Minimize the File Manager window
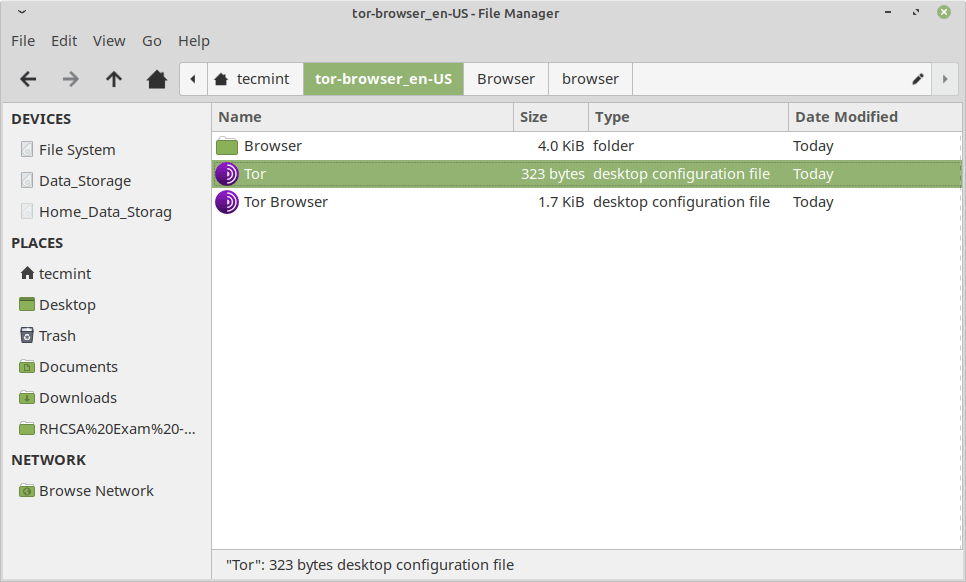The width and height of the screenshot is (966, 582). pos(888,12)
